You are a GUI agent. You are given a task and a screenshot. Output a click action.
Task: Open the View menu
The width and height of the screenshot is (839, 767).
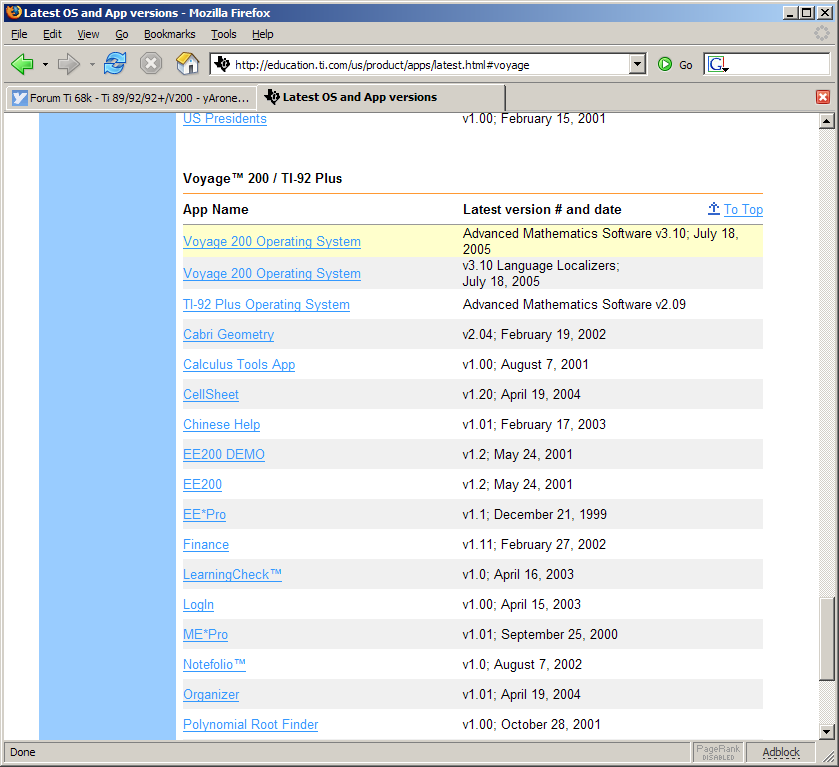tap(88, 34)
